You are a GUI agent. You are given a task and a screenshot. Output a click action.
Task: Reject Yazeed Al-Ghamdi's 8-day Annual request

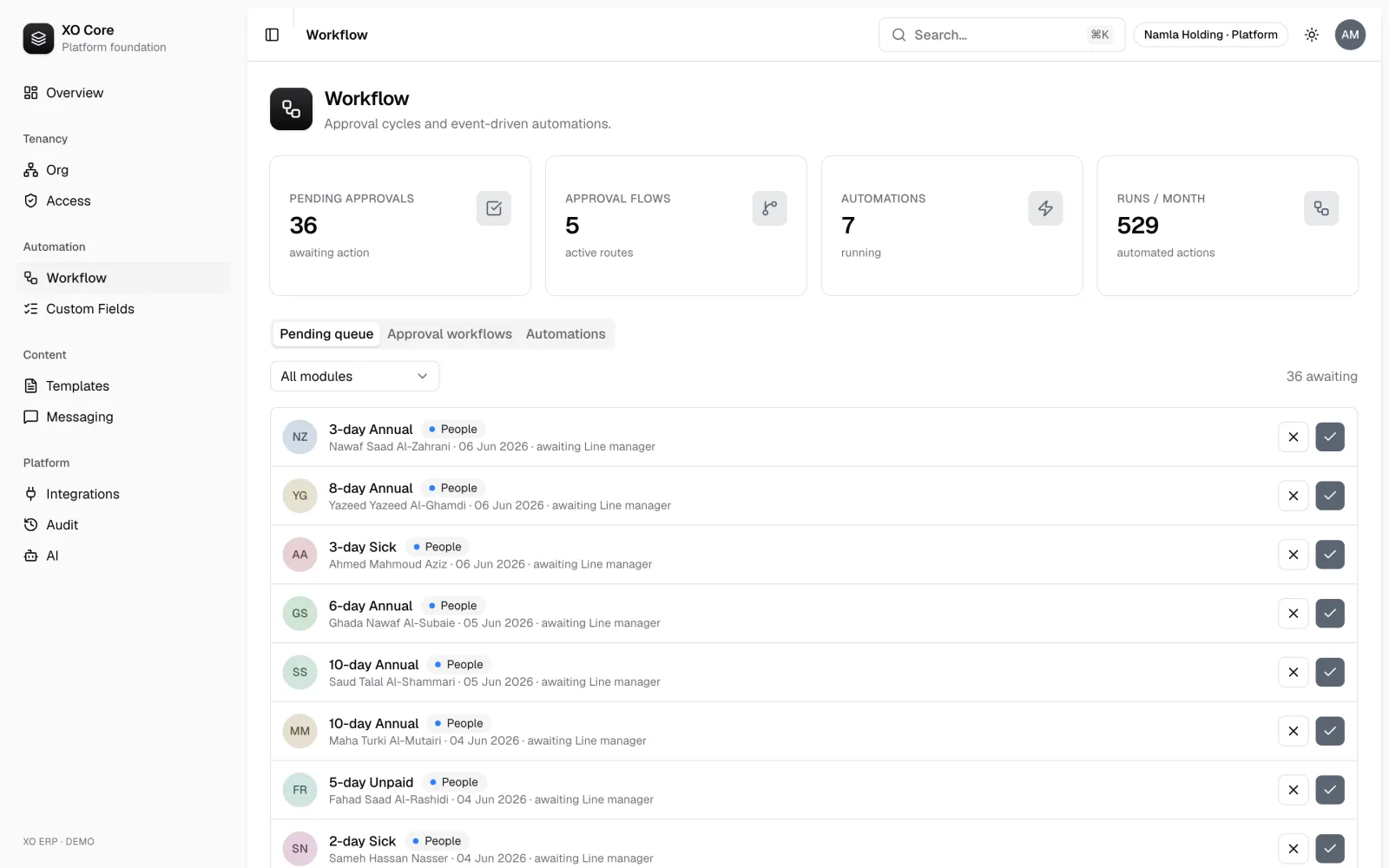coord(1294,496)
